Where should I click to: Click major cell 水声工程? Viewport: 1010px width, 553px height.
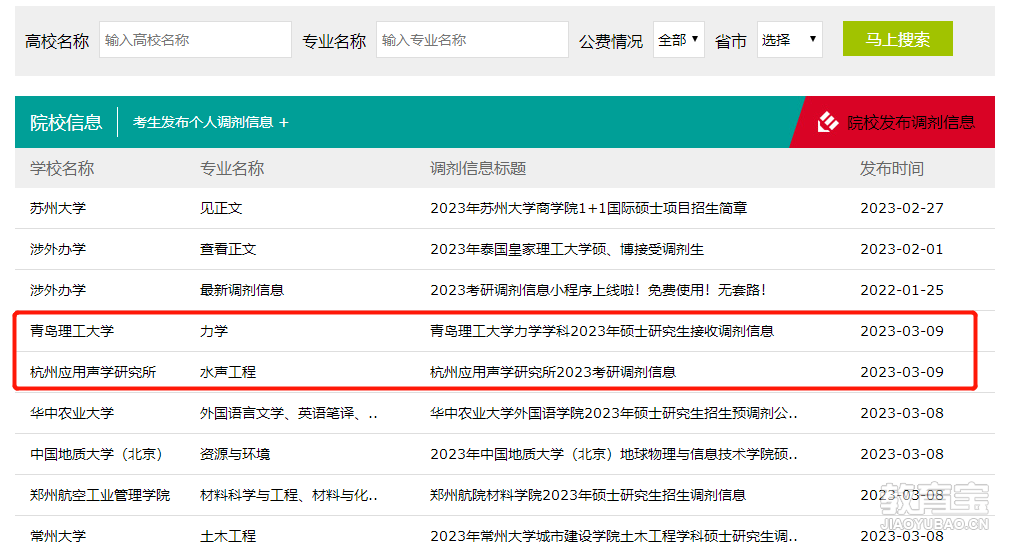coord(228,373)
